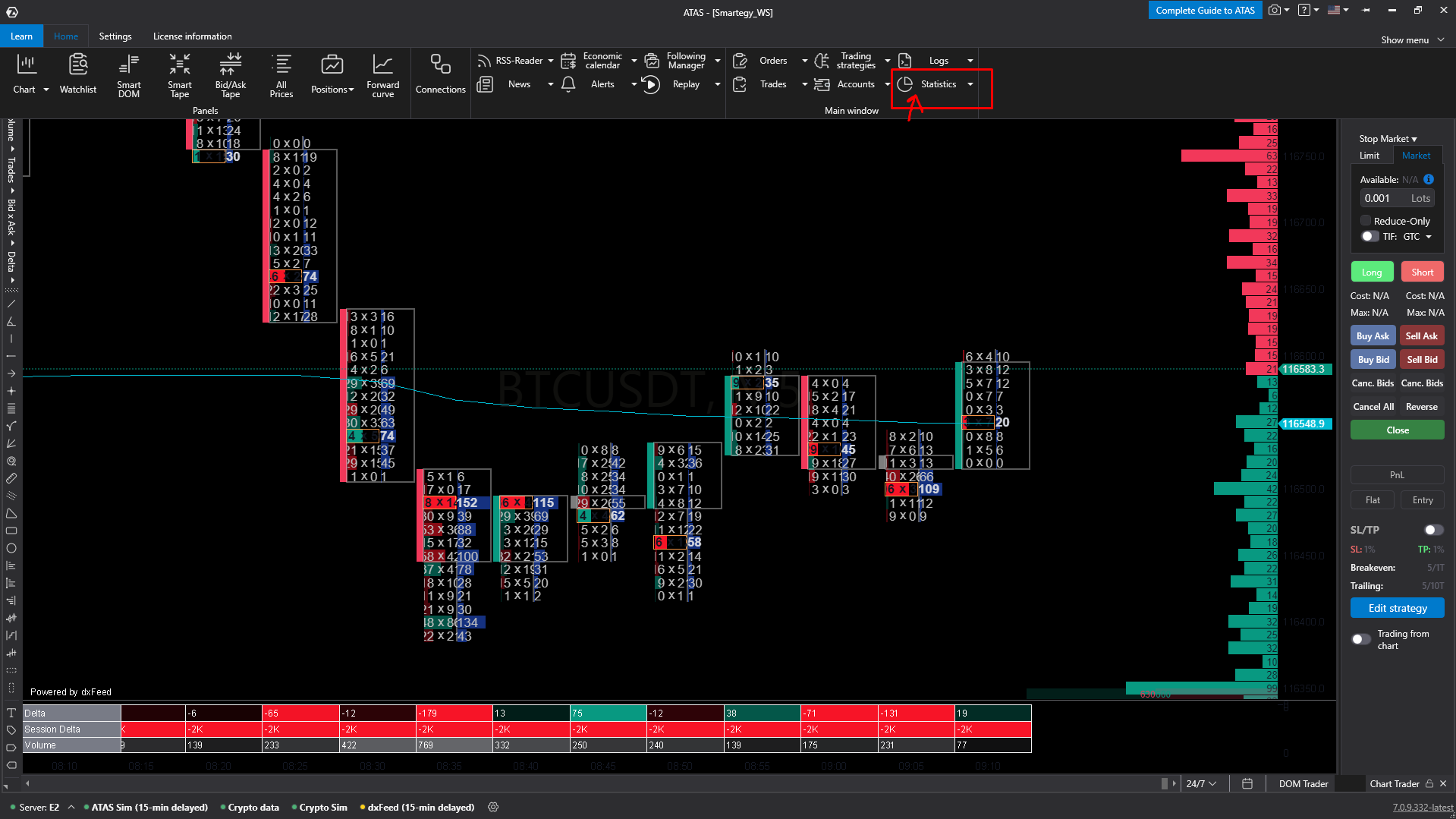Switch to the Settings tab
Screen dimensions: 1456x819
coord(115,36)
